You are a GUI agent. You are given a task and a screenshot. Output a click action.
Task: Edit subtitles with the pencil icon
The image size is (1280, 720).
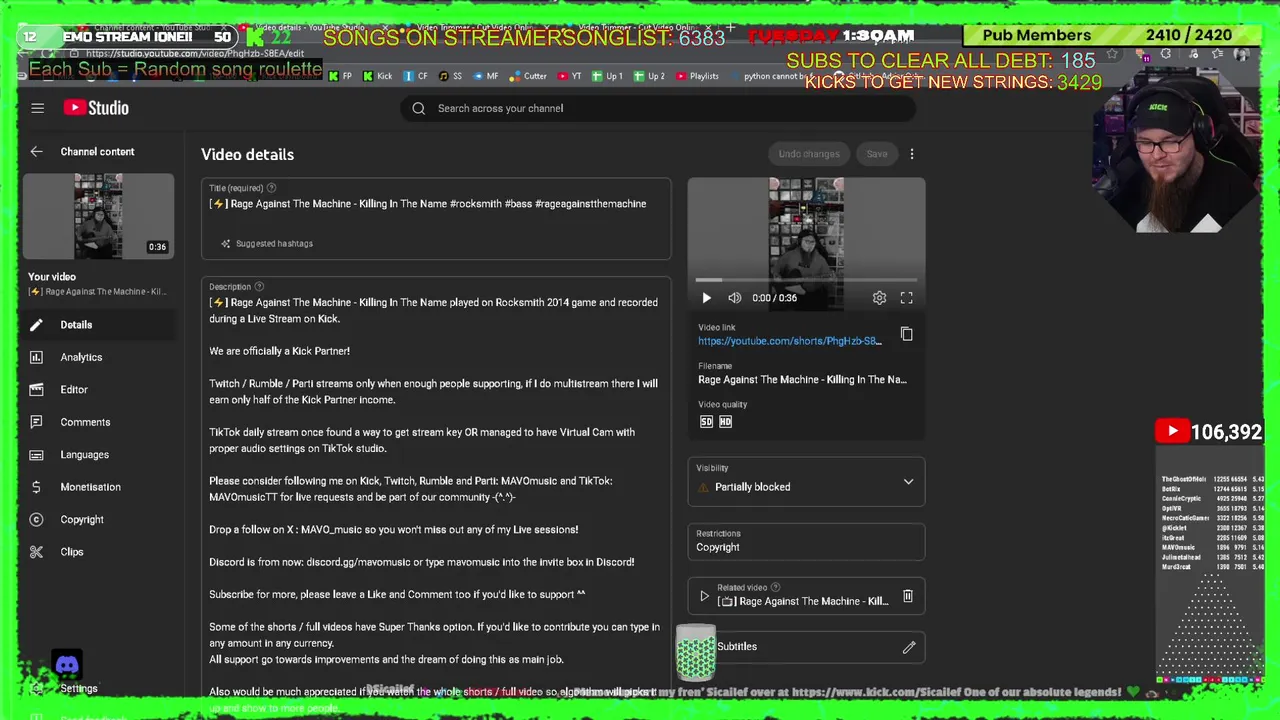tap(908, 647)
